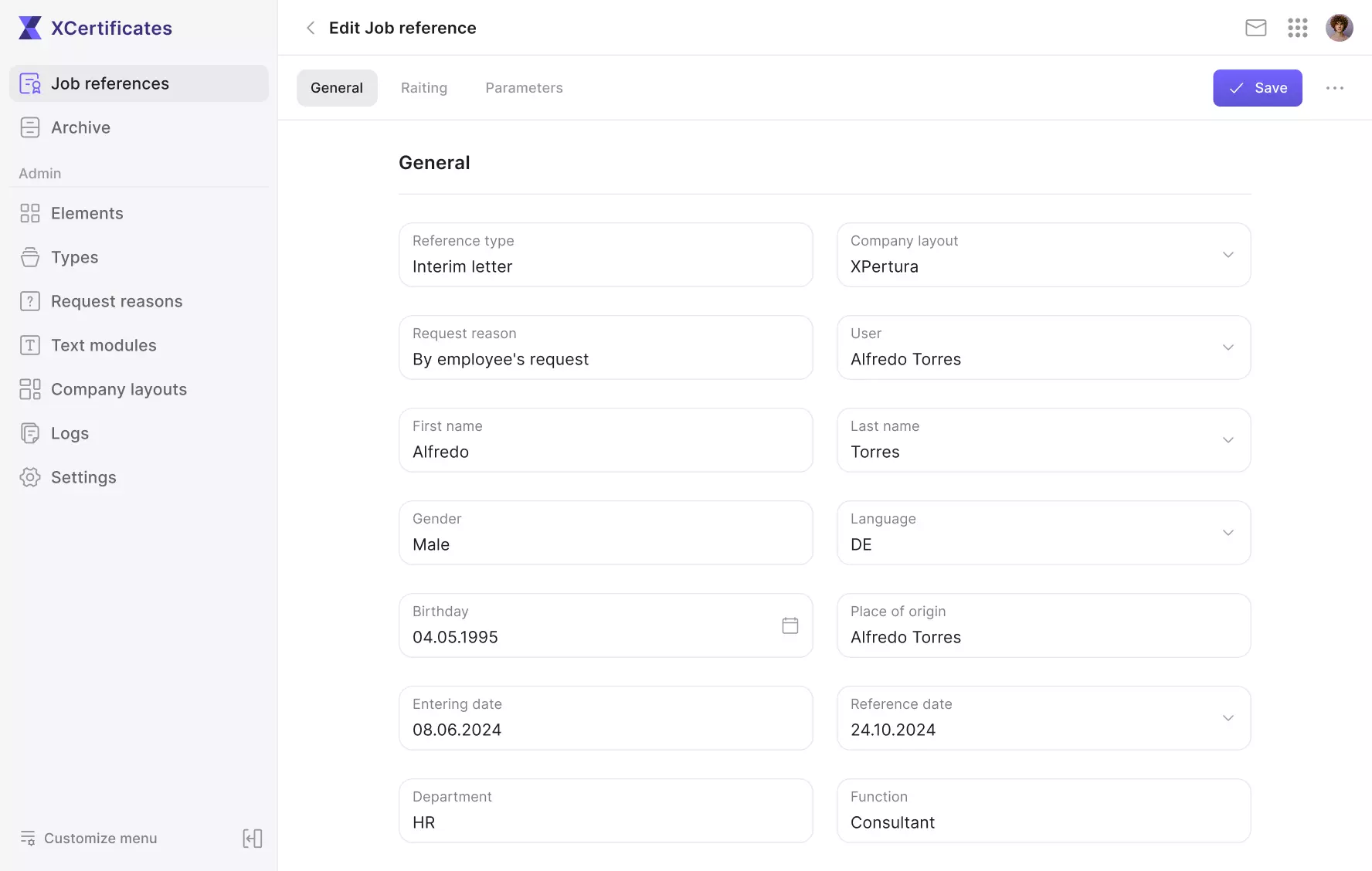
Task: Open Job references in the sidebar
Action: [x=139, y=83]
